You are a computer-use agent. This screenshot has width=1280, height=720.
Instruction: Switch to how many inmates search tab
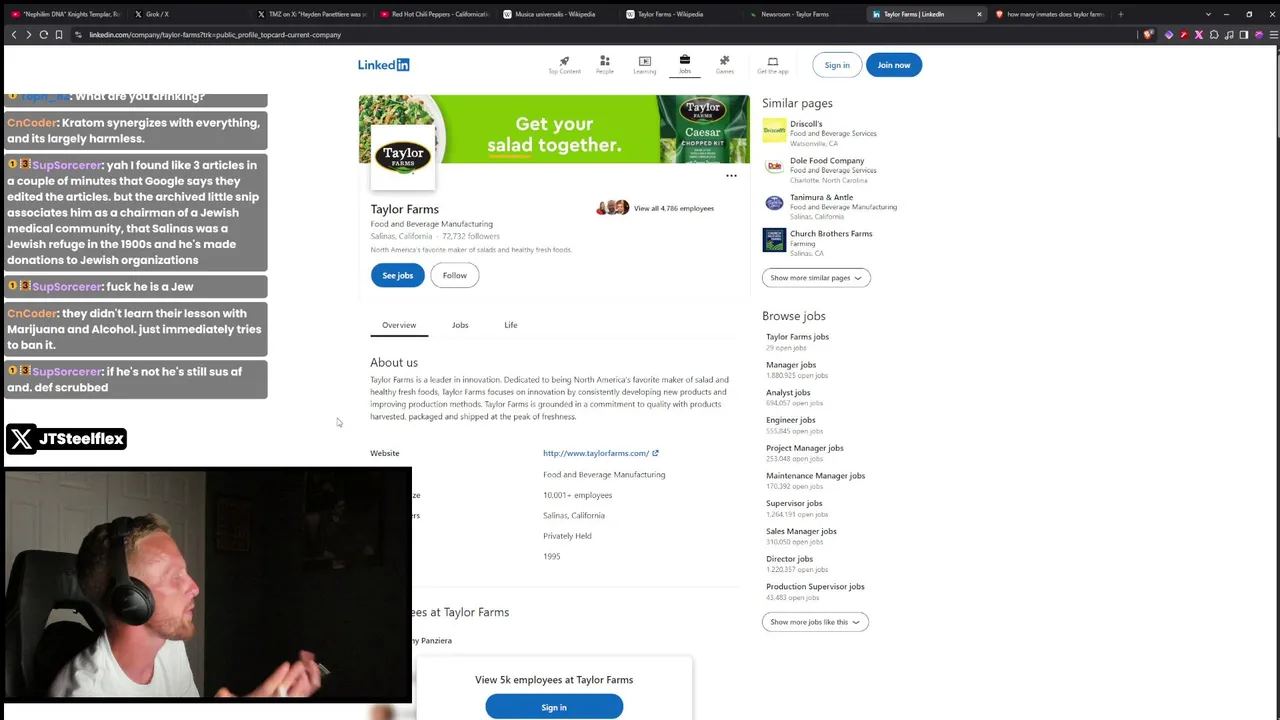(x=1049, y=14)
